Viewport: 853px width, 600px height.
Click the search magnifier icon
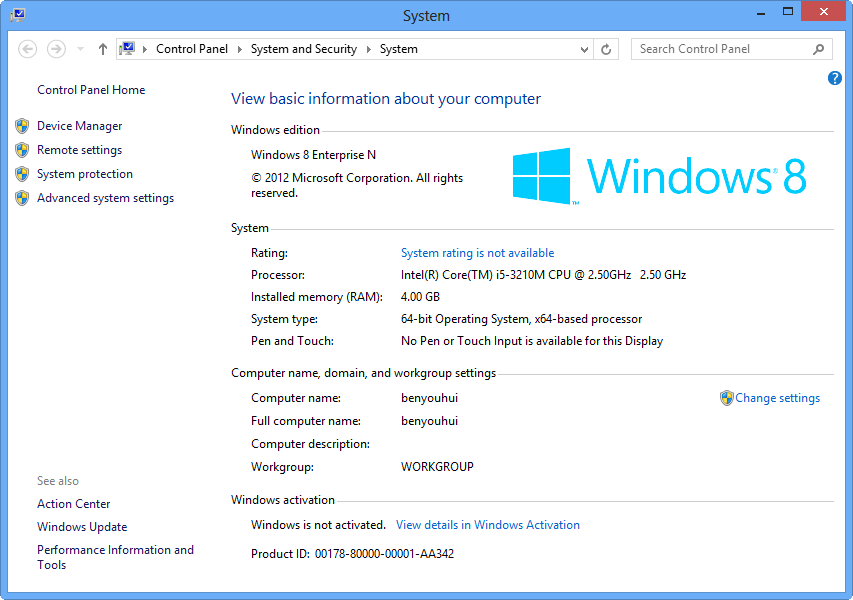(818, 50)
